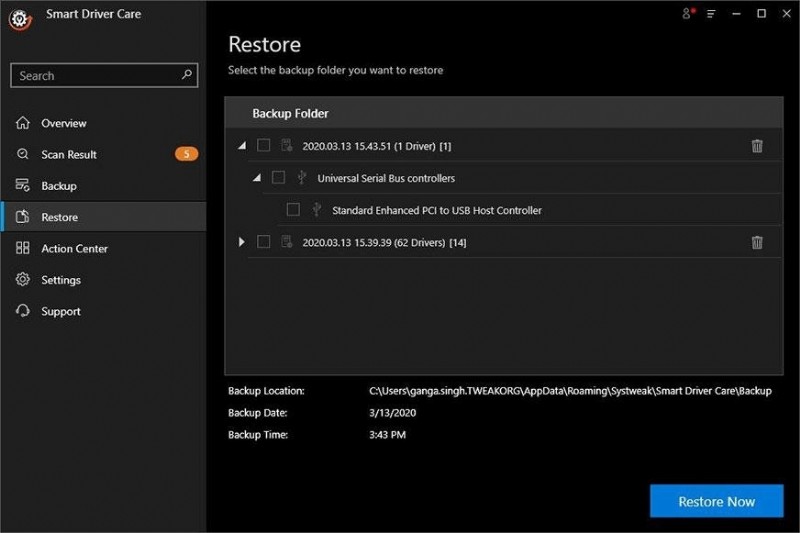800x533 pixels.
Task: Select 'Standard Enhanced PCI to USB Host Controller' text
Action: click(437, 210)
